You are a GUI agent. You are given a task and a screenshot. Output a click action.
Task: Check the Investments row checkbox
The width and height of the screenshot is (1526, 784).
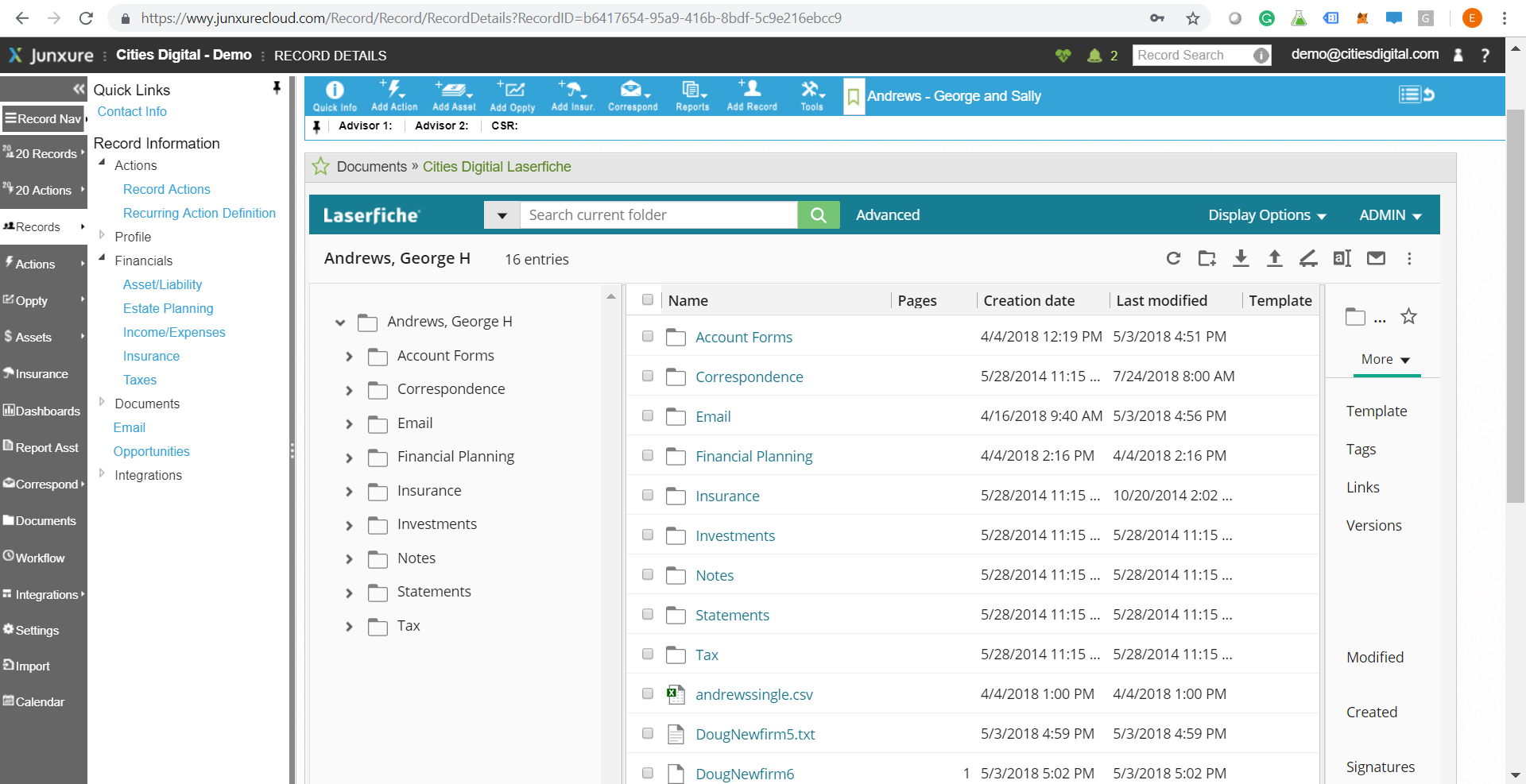648,535
